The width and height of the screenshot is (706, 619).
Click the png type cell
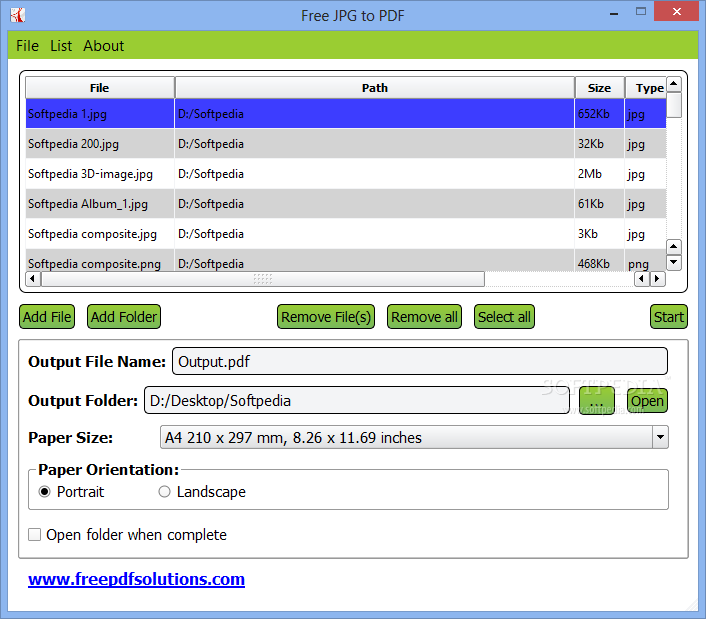click(646, 261)
